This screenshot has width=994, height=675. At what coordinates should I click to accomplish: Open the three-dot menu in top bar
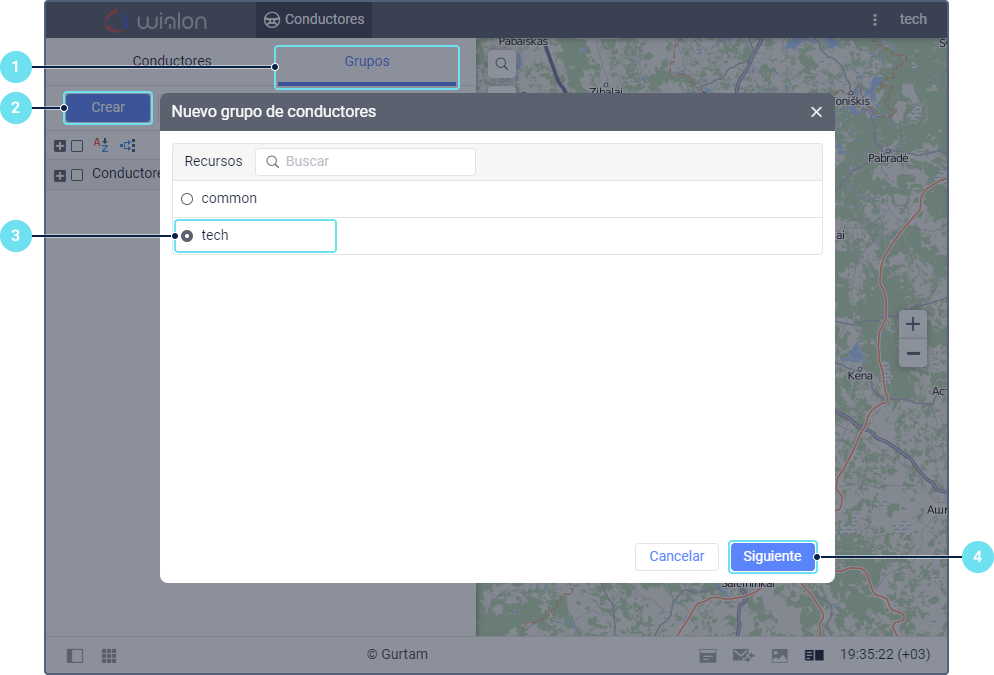click(875, 20)
